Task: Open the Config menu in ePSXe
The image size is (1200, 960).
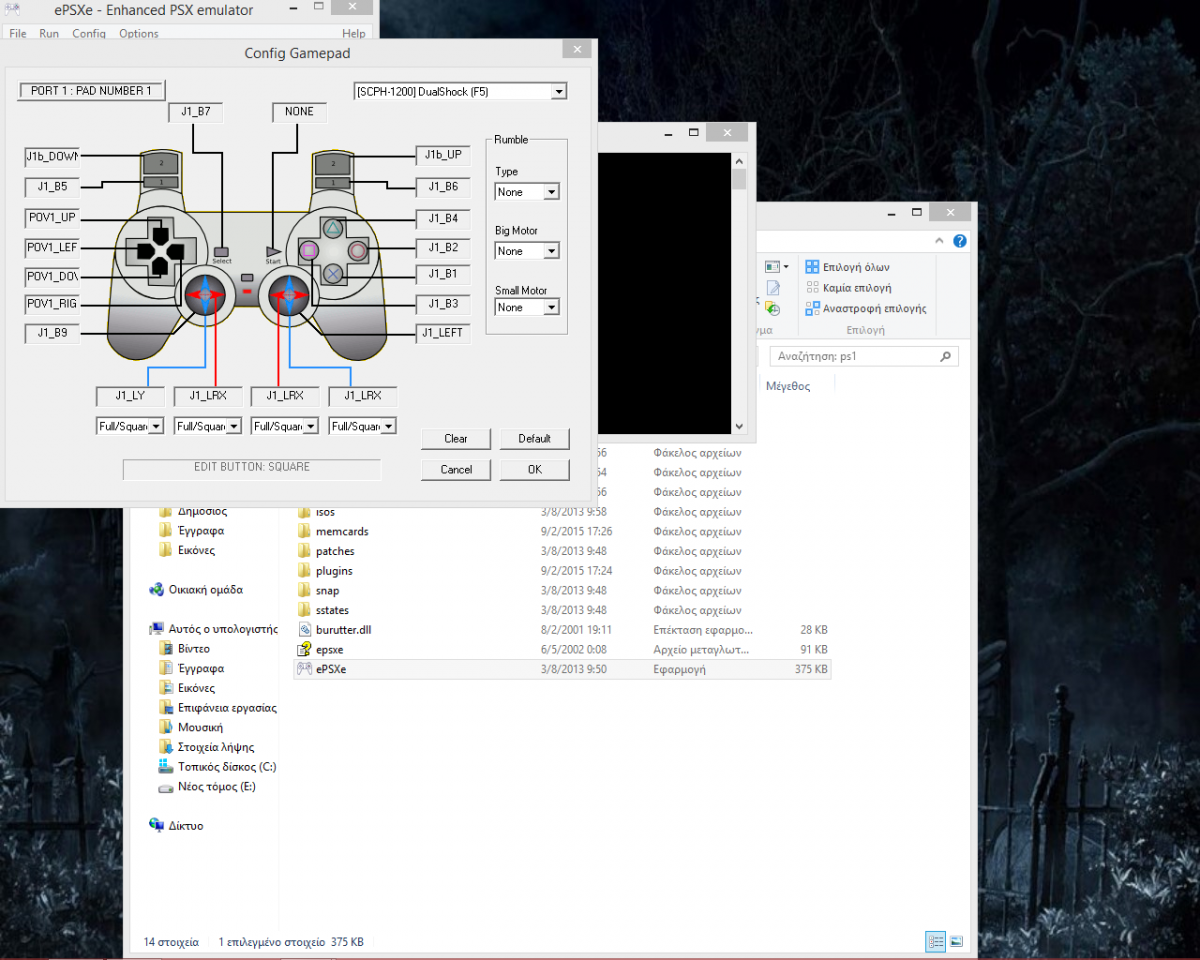Action: click(89, 33)
